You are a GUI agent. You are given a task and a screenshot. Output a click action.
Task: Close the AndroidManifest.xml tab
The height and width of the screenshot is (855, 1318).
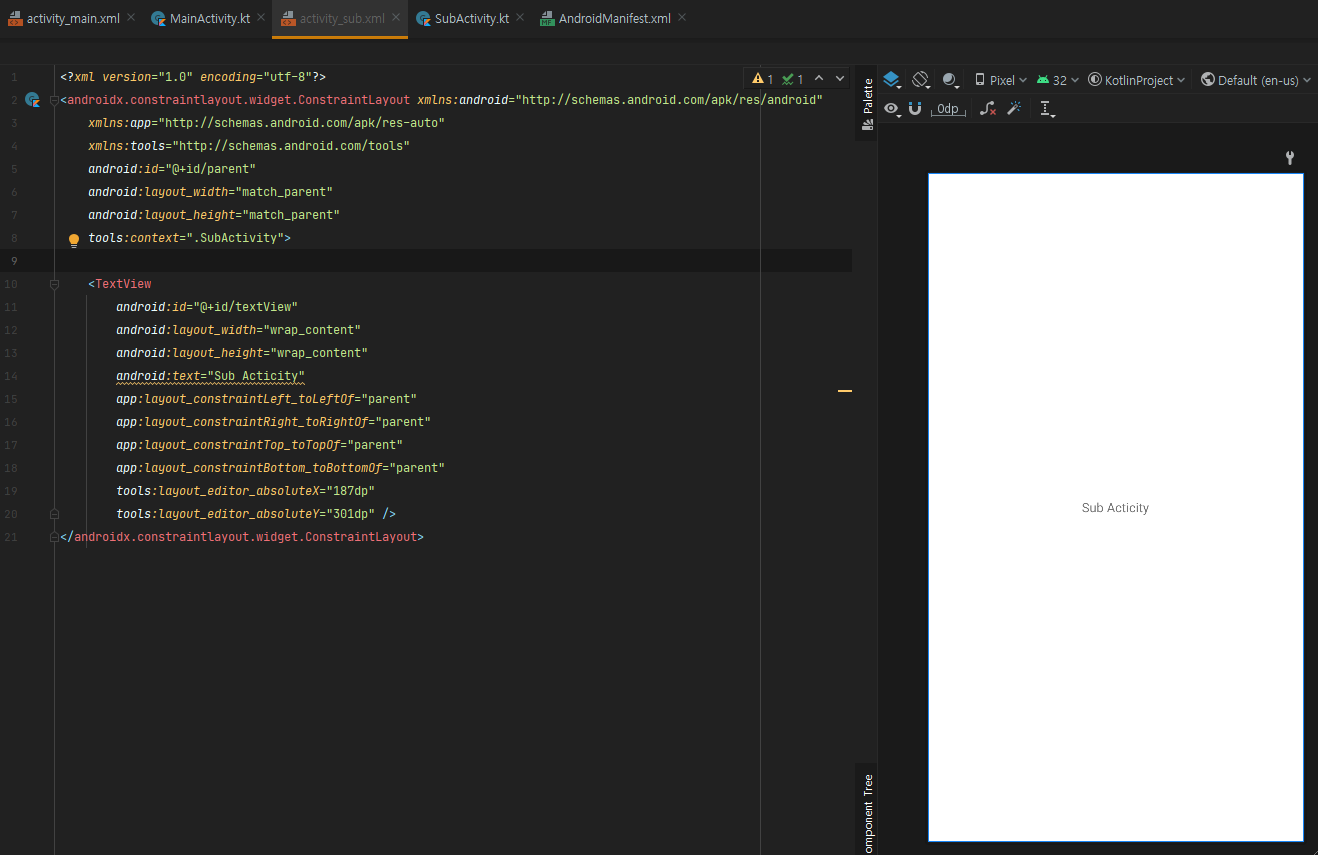coord(682,18)
